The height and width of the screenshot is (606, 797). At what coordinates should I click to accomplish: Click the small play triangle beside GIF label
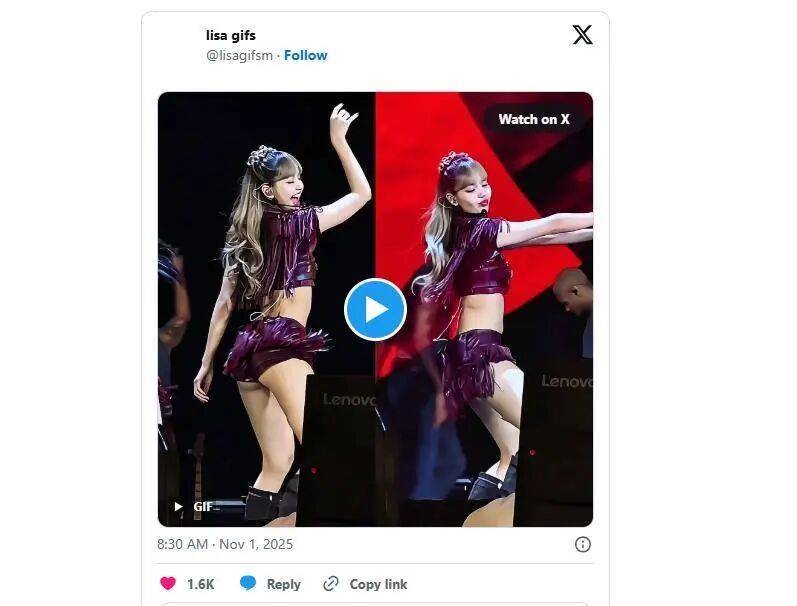tap(178, 507)
